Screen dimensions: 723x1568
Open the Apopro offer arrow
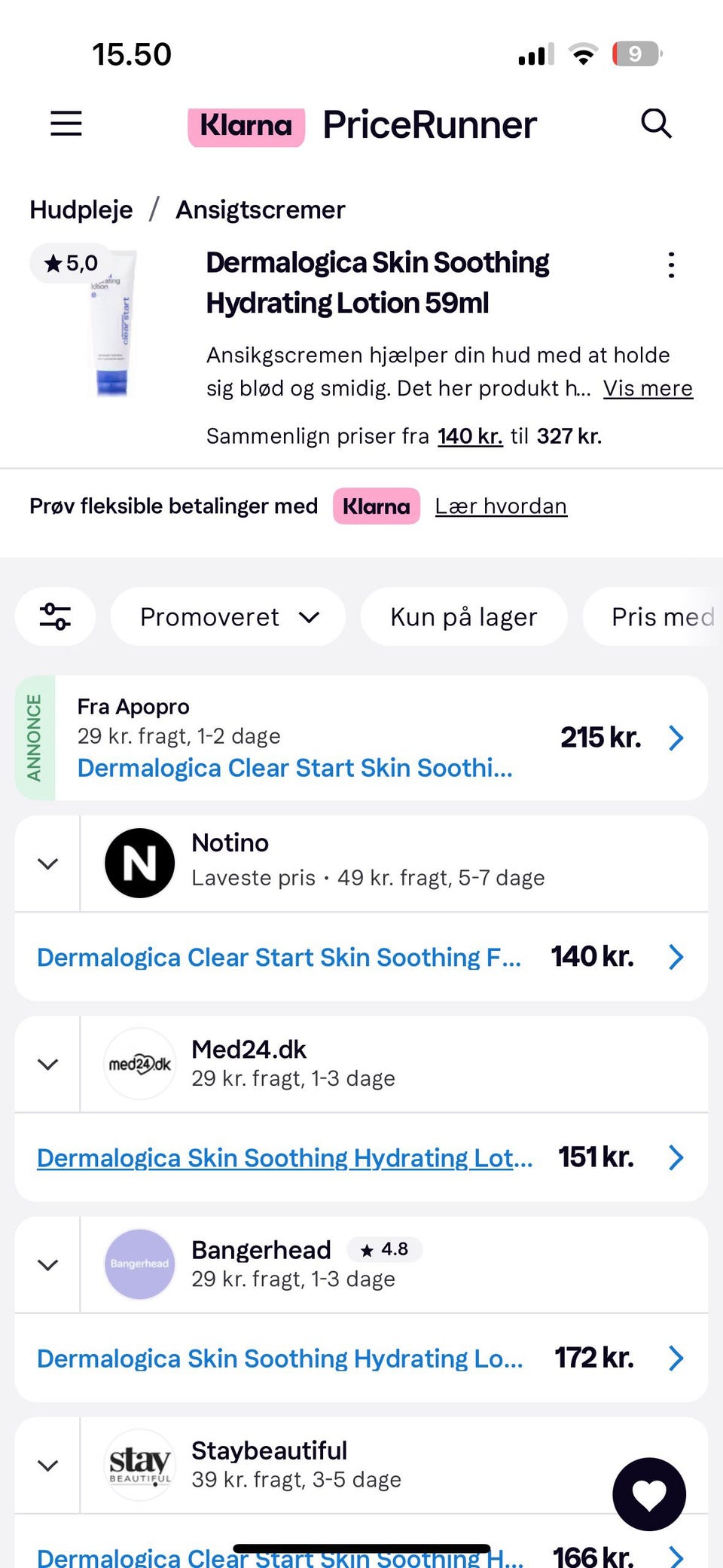[x=676, y=738]
